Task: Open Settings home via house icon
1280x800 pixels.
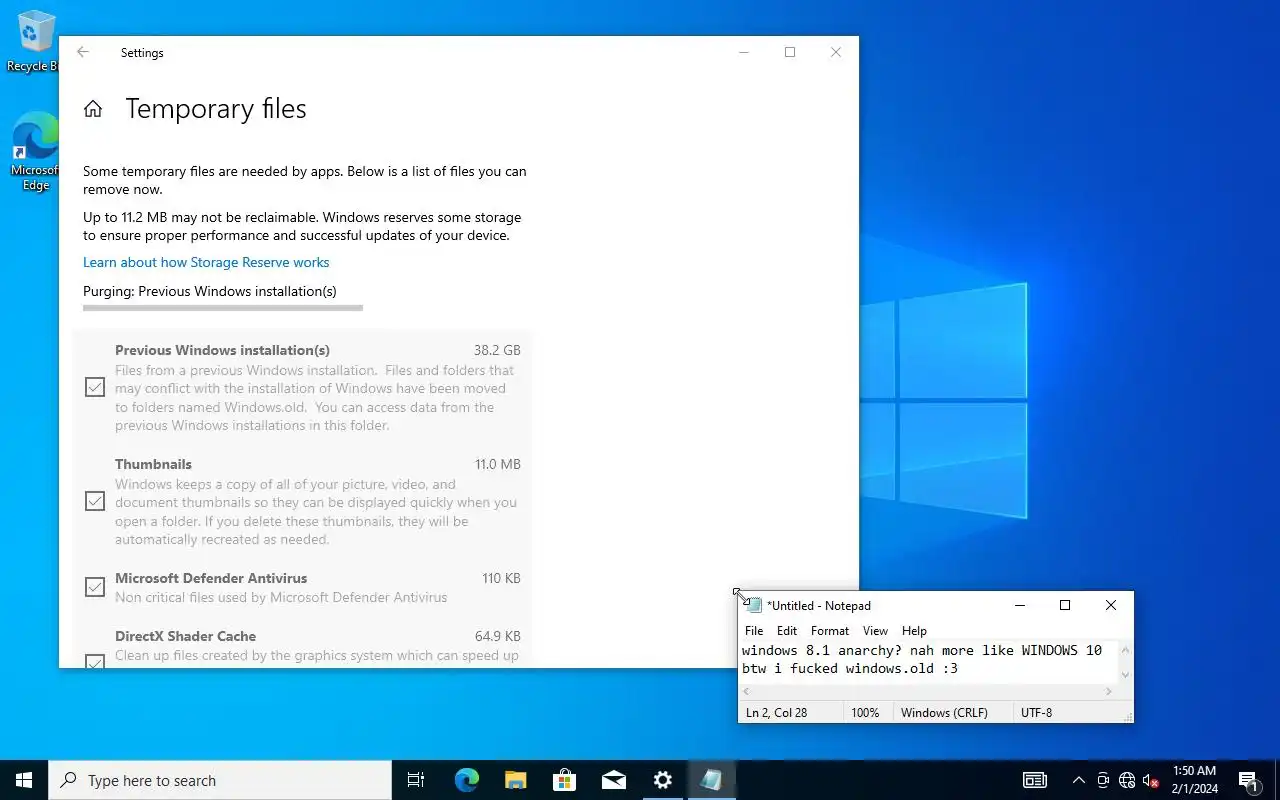Action: point(93,109)
